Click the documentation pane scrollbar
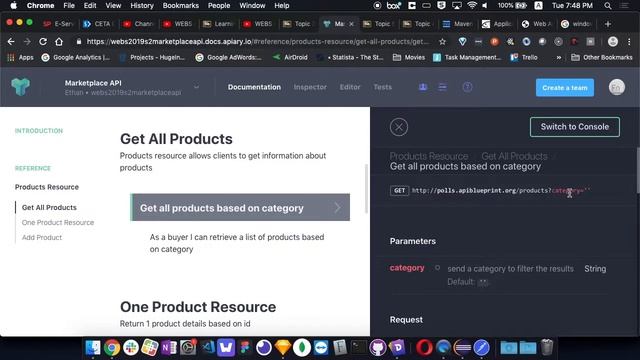The height and width of the screenshot is (360, 640). (366, 188)
